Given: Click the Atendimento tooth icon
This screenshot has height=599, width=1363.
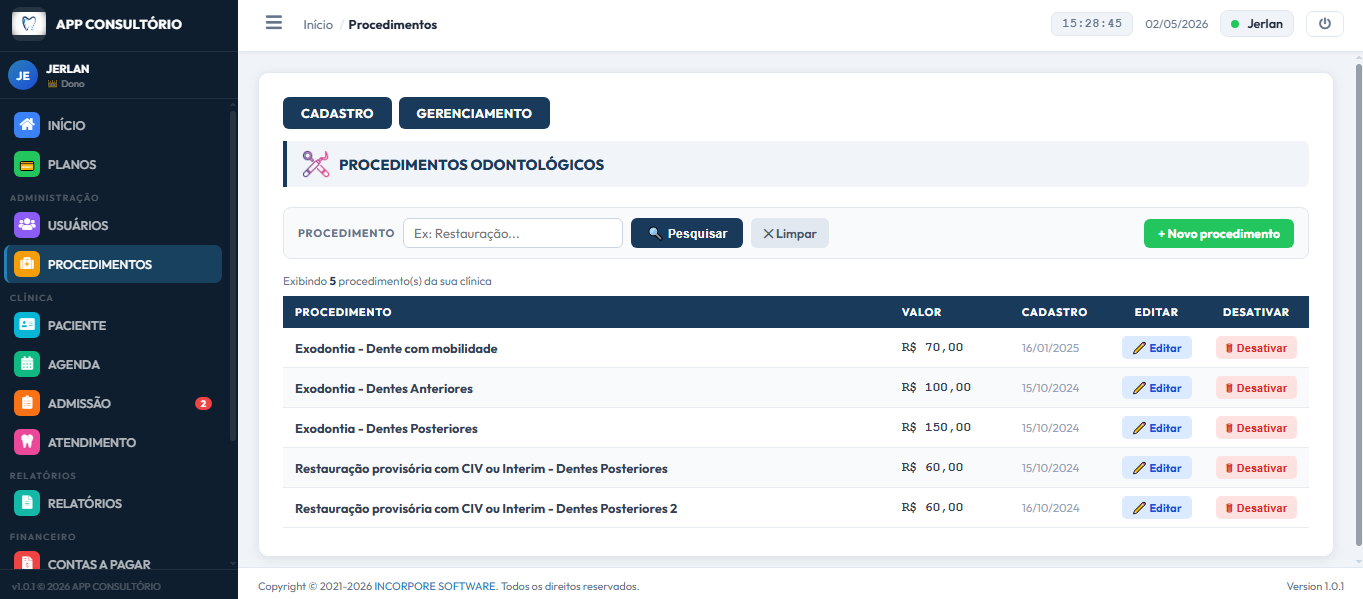Looking at the screenshot, I should point(27,442).
